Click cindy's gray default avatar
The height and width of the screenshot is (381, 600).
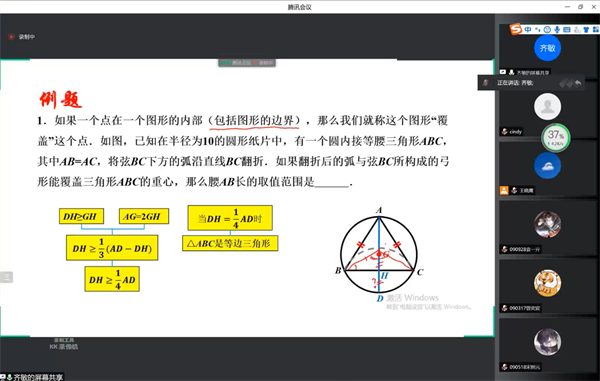tap(547, 107)
